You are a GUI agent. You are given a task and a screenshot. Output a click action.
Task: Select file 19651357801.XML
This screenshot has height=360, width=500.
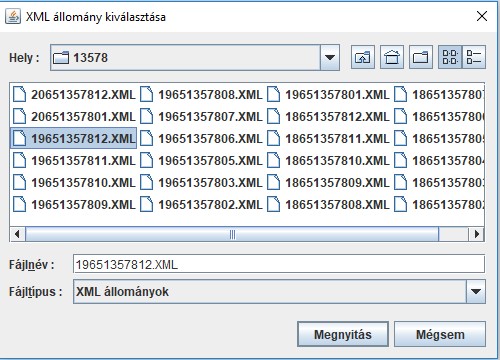328,95
